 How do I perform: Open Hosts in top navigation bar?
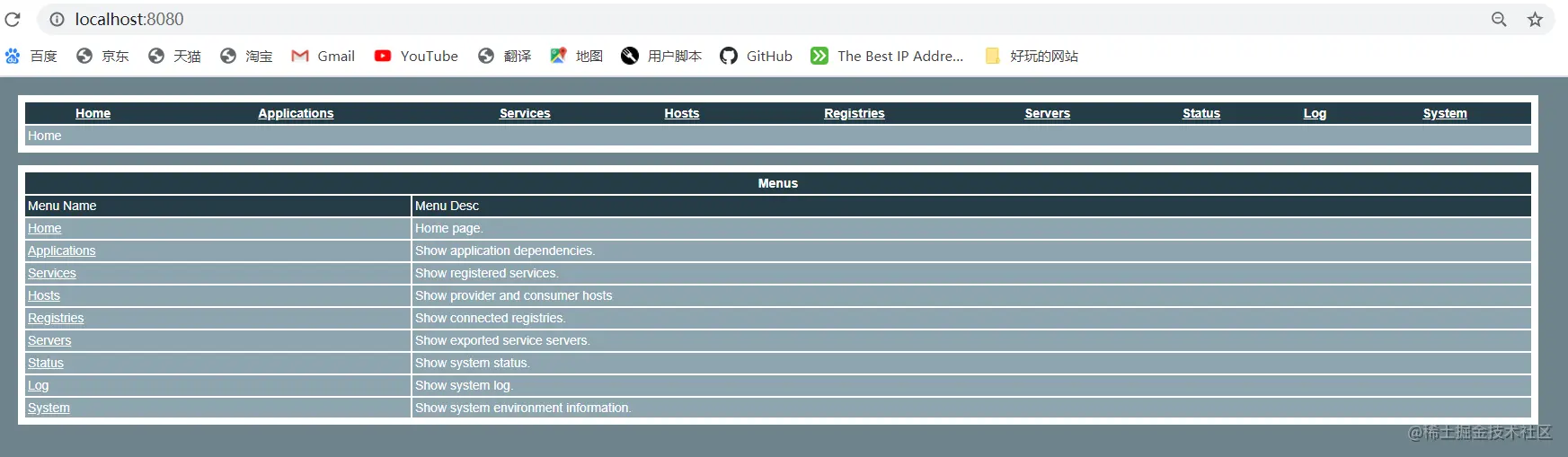[682, 113]
